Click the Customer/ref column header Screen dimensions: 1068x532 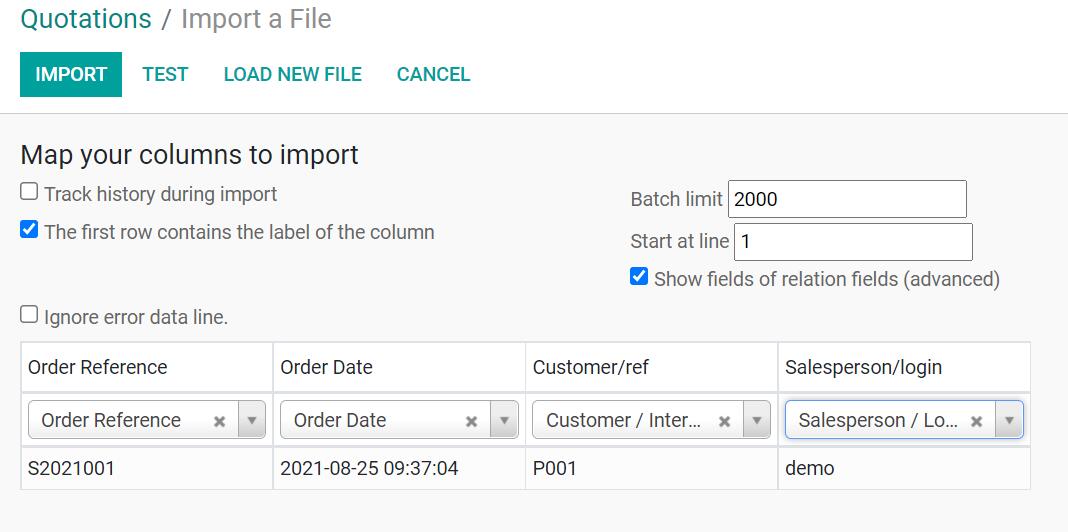[651, 367]
